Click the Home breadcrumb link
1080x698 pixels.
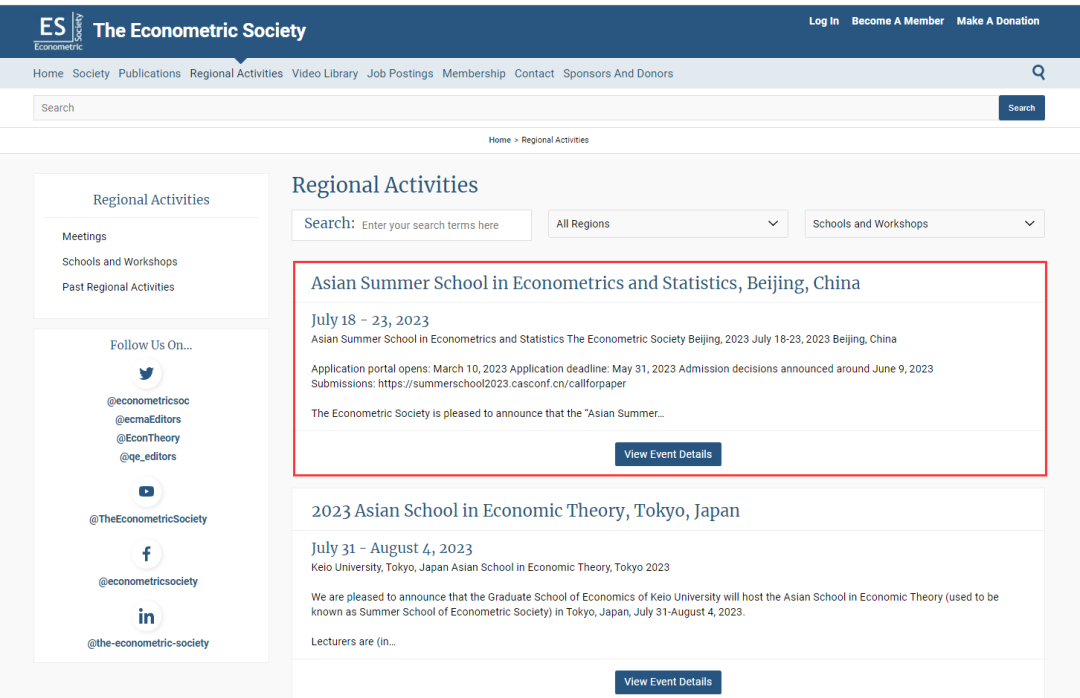pyautogui.click(x=499, y=140)
